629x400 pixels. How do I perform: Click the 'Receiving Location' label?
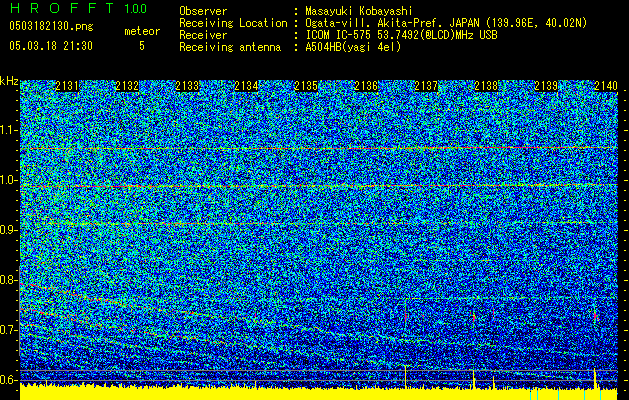tap(233, 23)
